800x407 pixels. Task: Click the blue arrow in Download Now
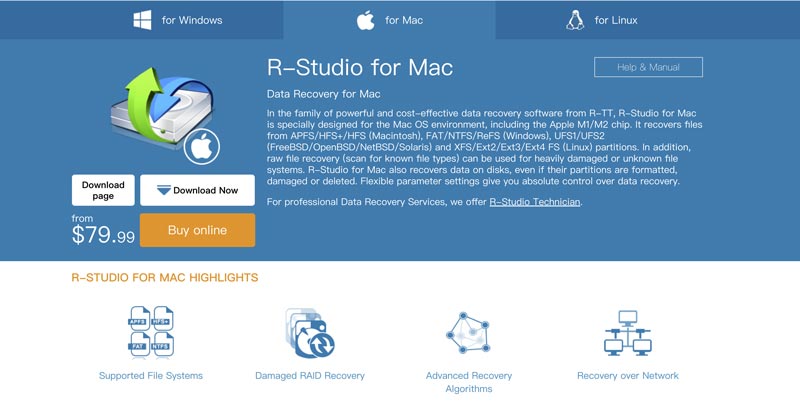coord(164,190)
